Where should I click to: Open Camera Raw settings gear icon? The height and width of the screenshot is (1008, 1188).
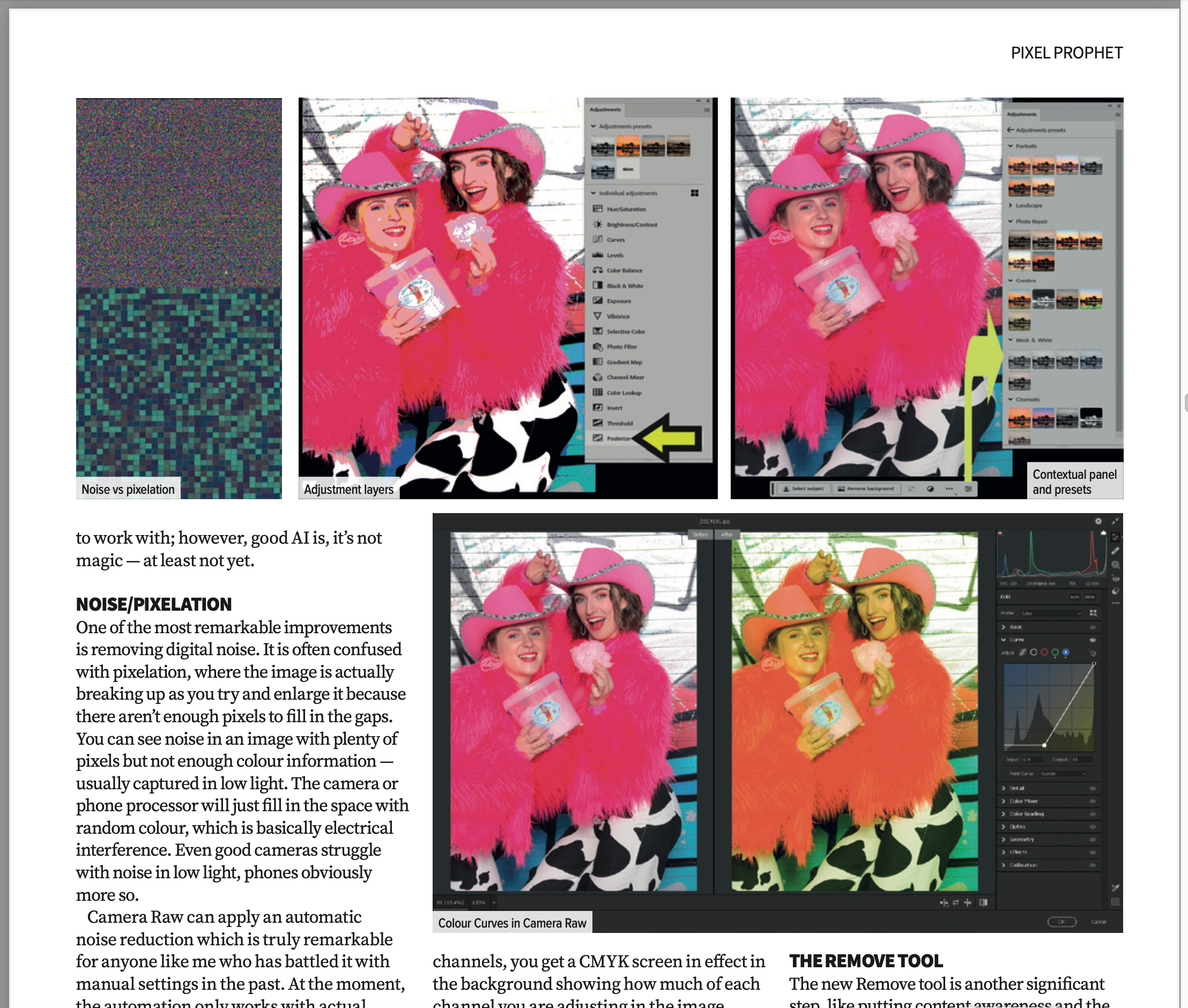tap(1098, 521)
